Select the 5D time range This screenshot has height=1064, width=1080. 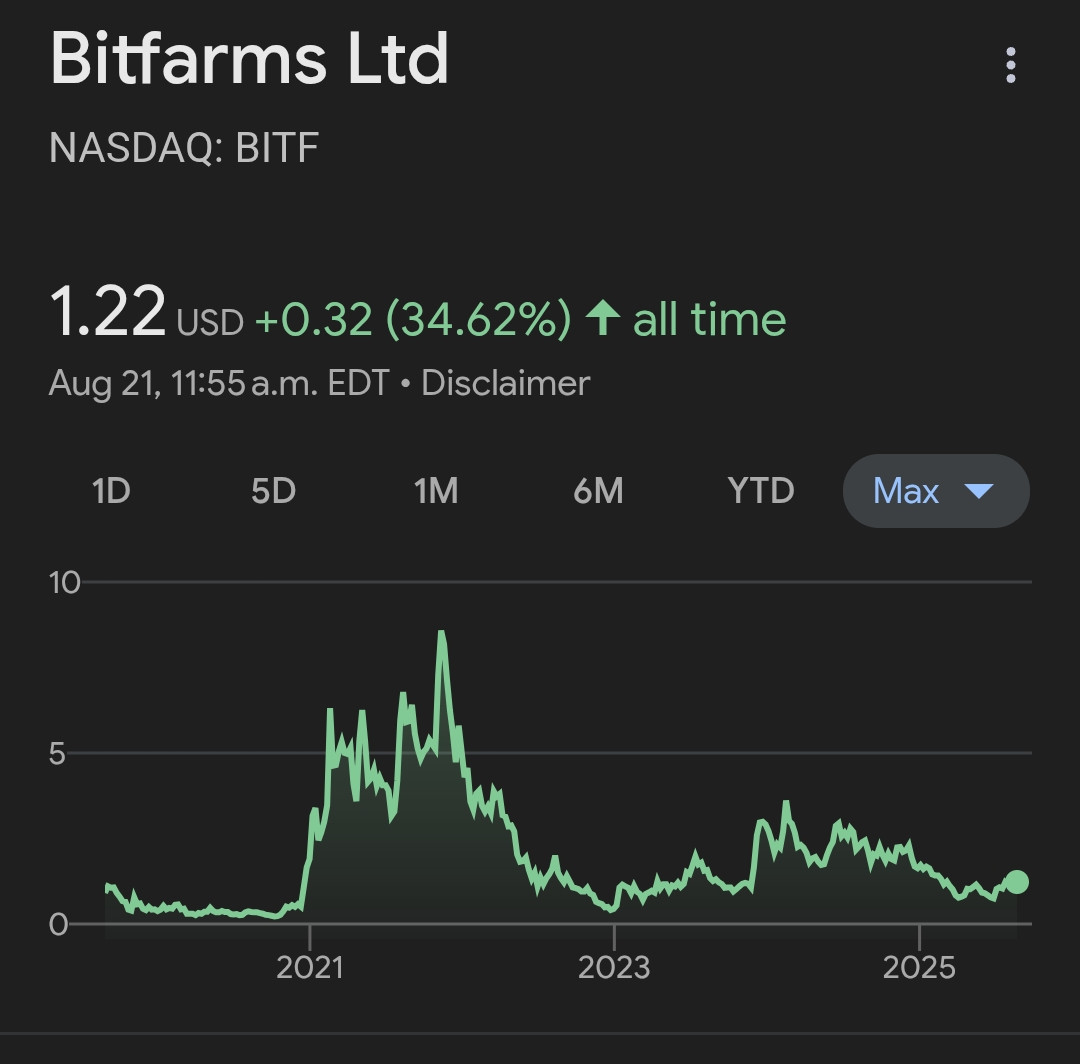tap(273, 491)
